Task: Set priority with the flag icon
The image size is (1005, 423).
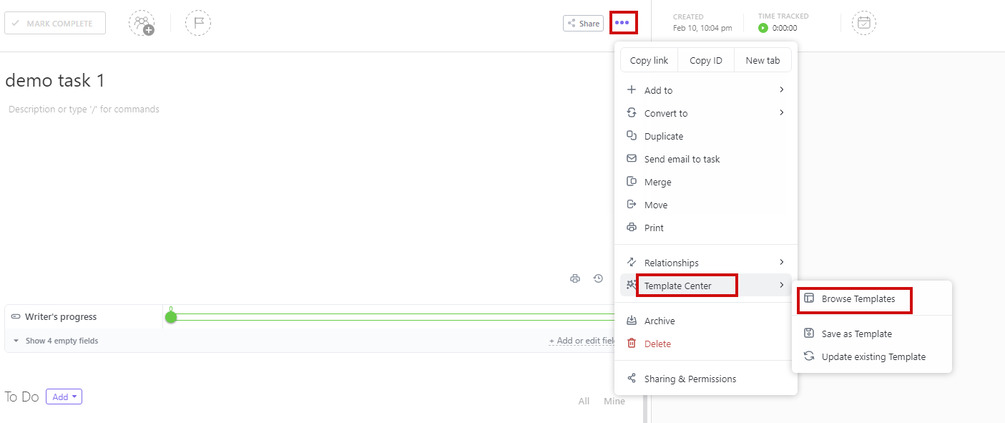Action: (x=198, y=23)
